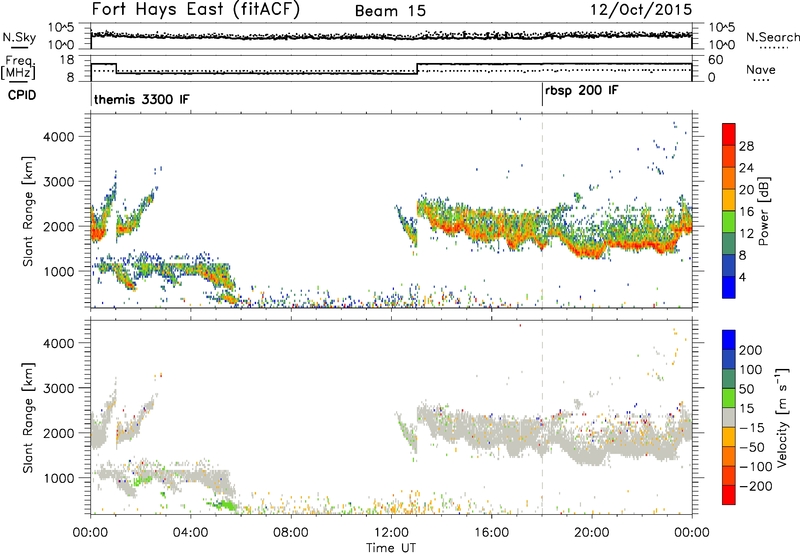Click the "4000" tick on power panel

[58, 137]
